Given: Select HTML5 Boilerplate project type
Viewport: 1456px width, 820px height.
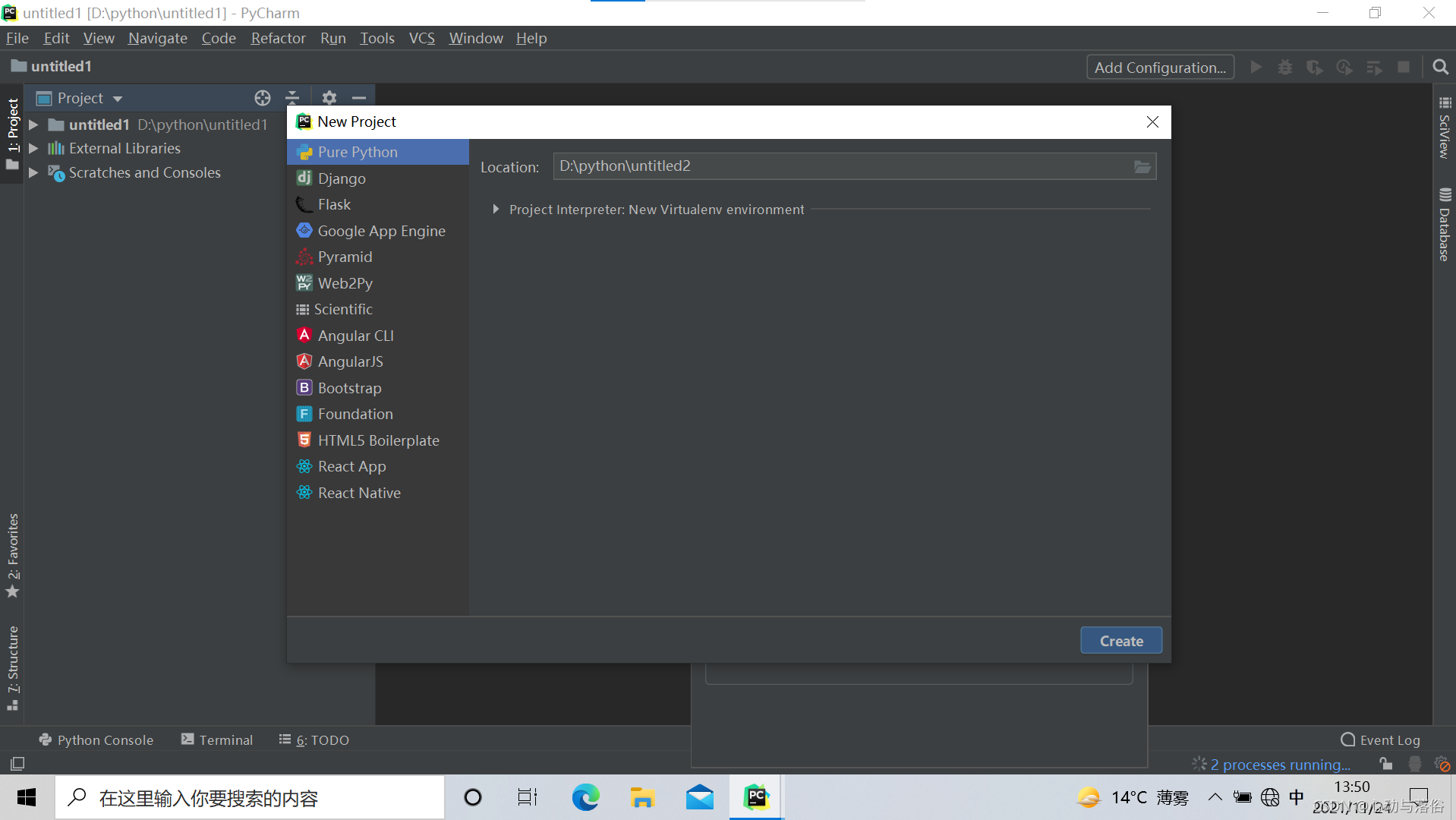Looking at the screenshot, I should [x=377, y=440].
